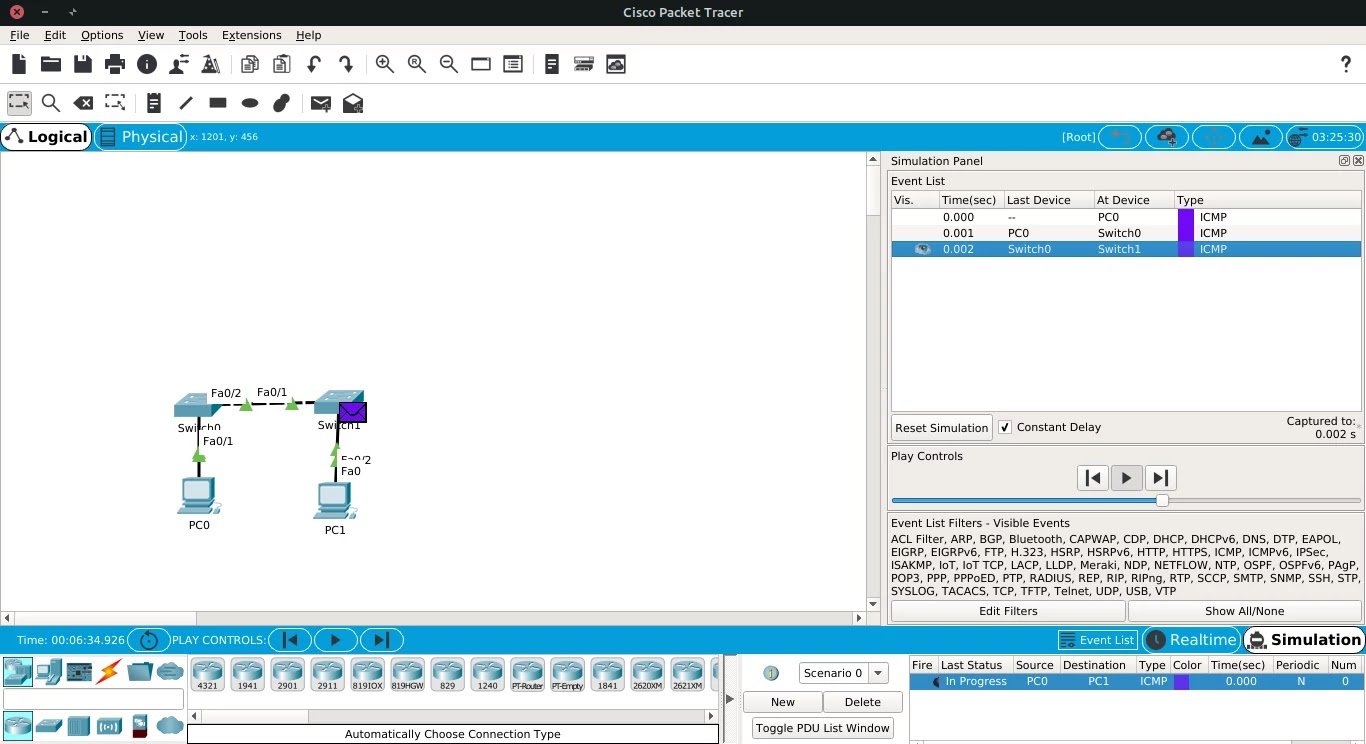Select the 2911 router device
This screenshot has width=1366, height=744.
pyautogui.click(x=327, y=675)
